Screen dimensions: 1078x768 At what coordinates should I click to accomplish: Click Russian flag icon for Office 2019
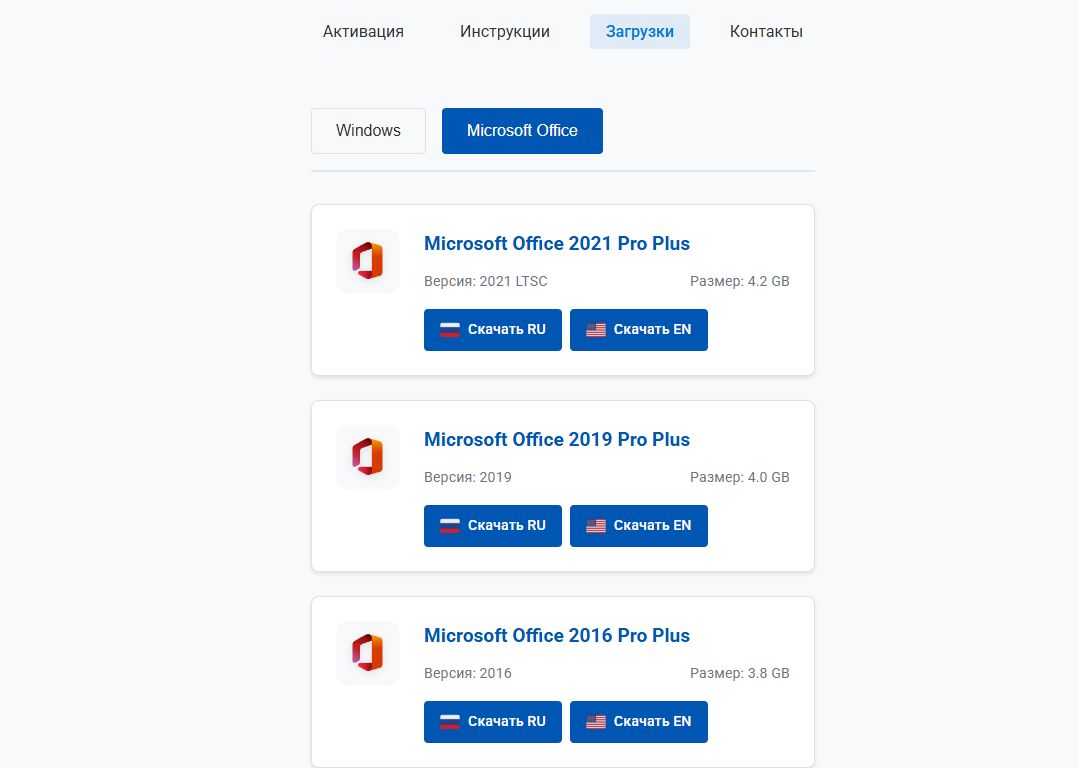[x=450, y=526]
